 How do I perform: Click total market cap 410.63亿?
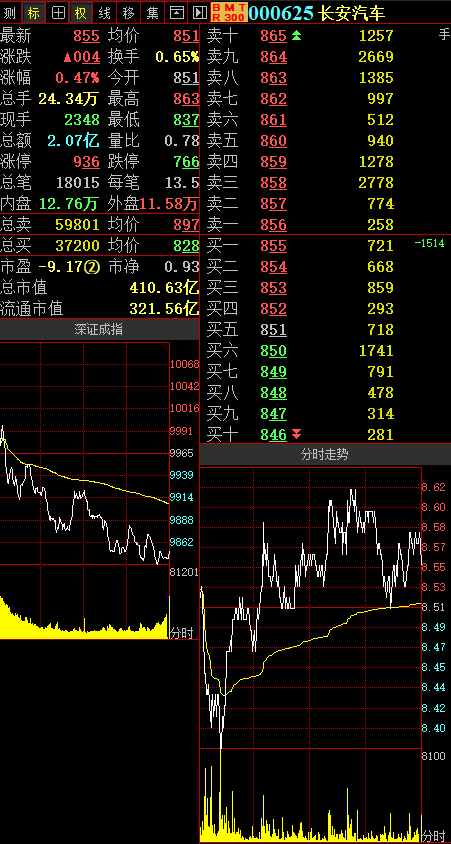click(x=164, y=288)
